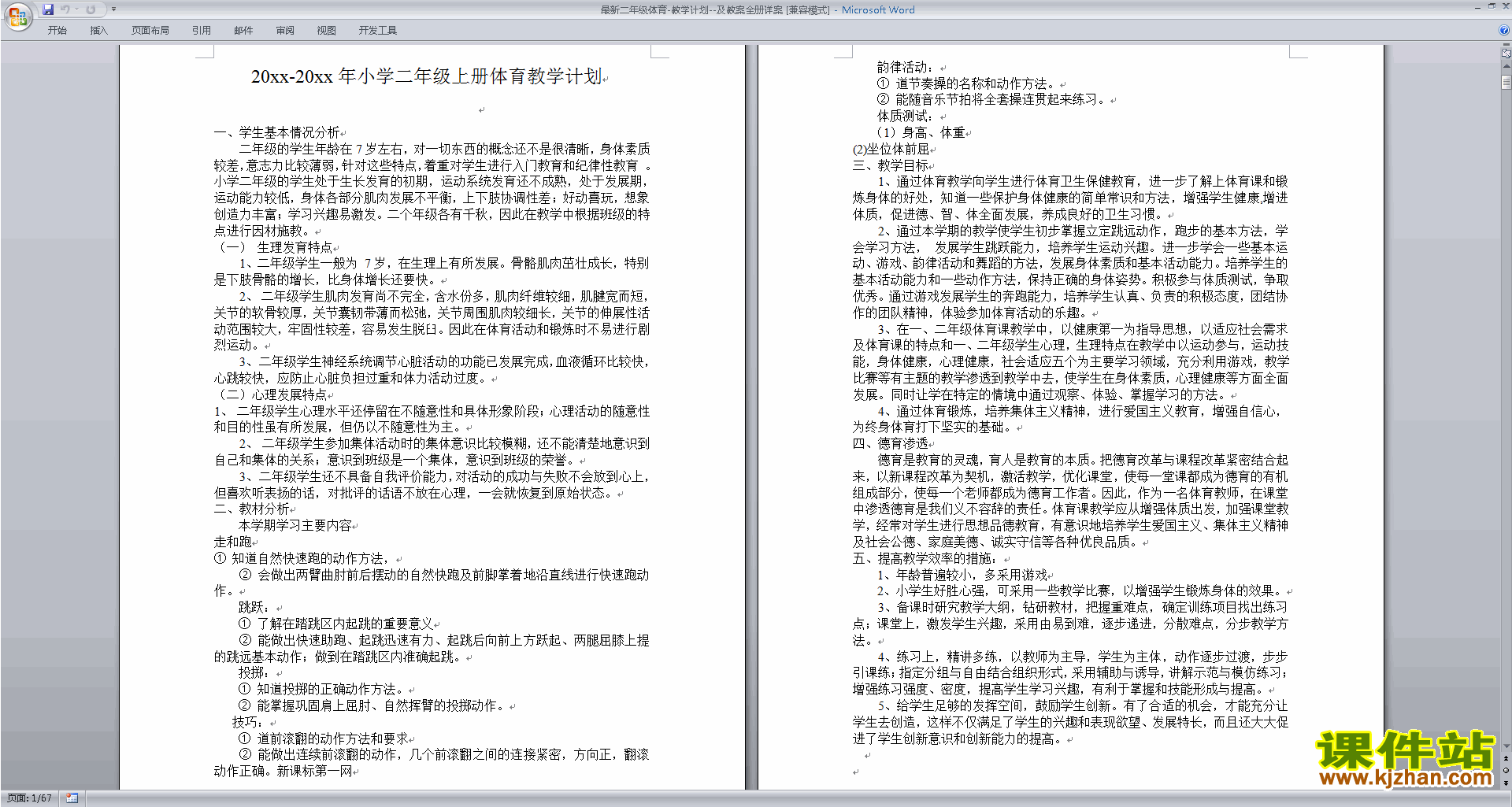Click the Save icon in Quick Access Toolbar
The height and width of the screenshot is (807, 1512).
click(48, 9)
